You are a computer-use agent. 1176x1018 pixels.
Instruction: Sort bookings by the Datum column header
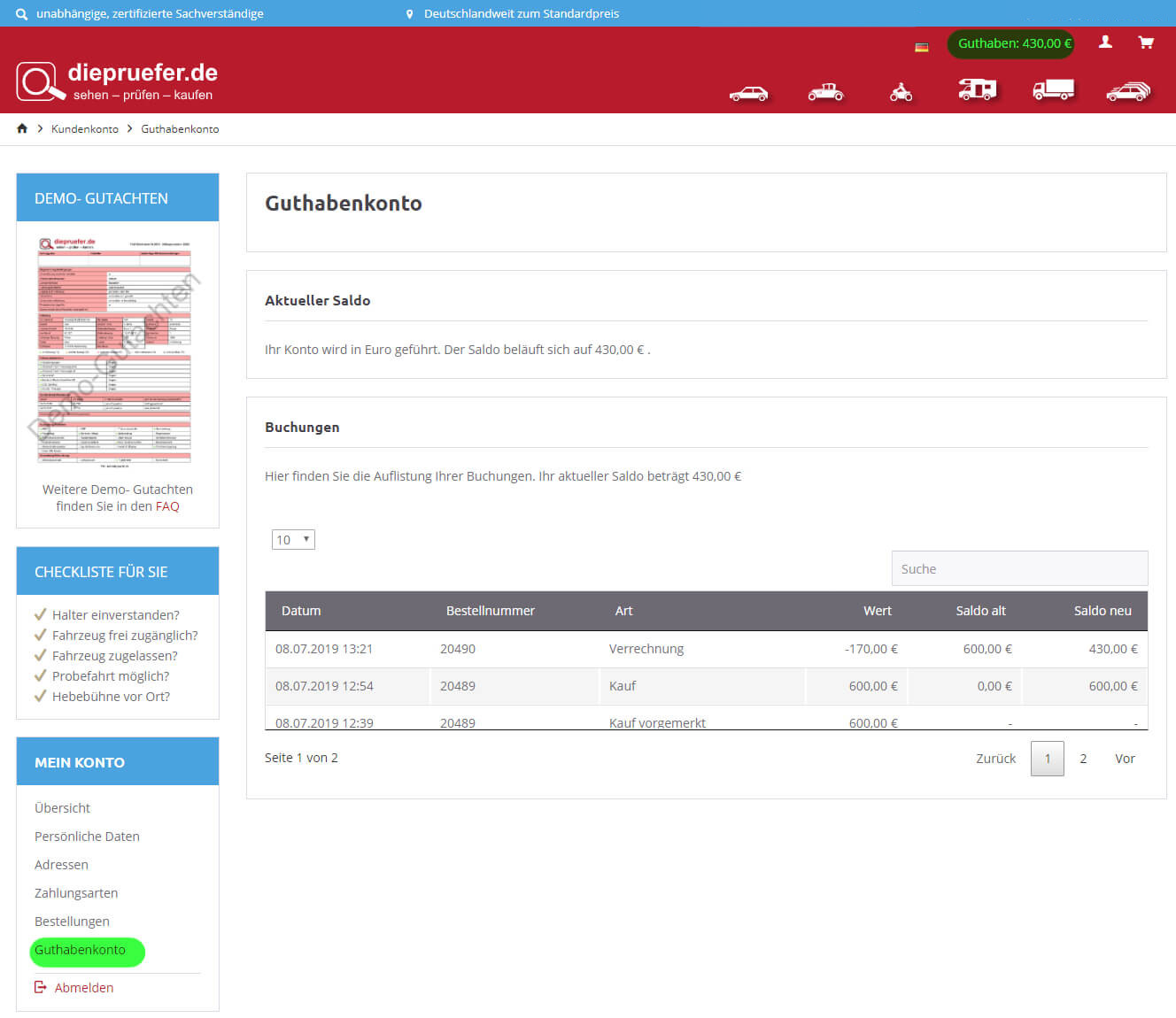point(301,611)
